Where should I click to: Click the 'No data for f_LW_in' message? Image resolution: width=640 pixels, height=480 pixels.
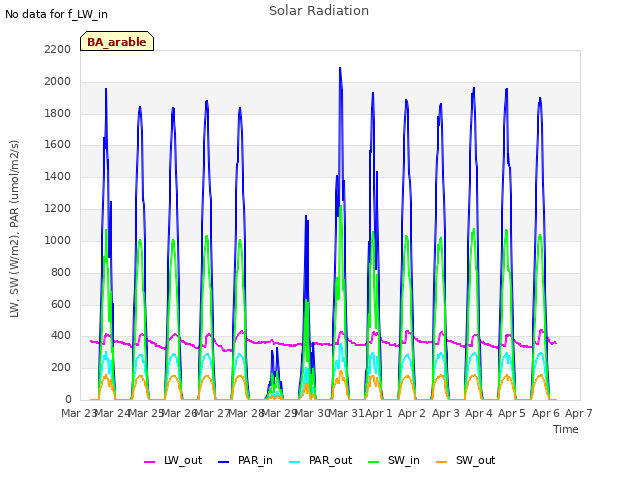coord(56,14)
